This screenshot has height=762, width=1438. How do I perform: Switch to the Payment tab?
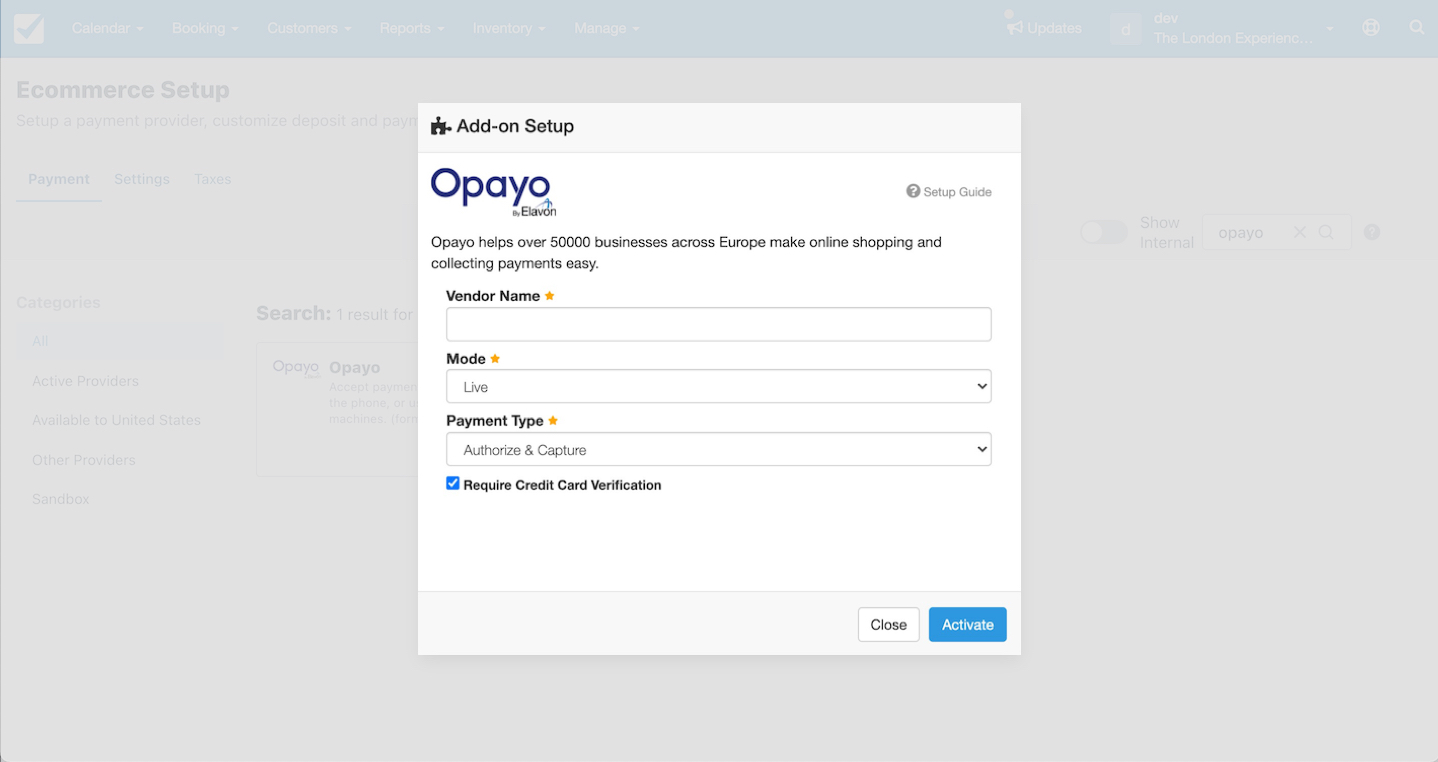59,179
